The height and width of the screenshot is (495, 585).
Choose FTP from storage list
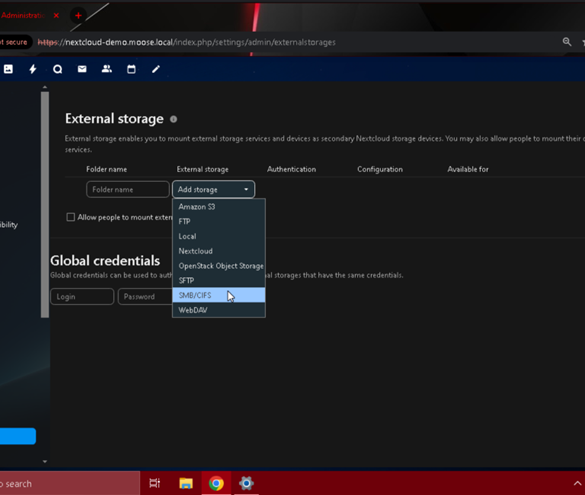click(x=219, y=222)
